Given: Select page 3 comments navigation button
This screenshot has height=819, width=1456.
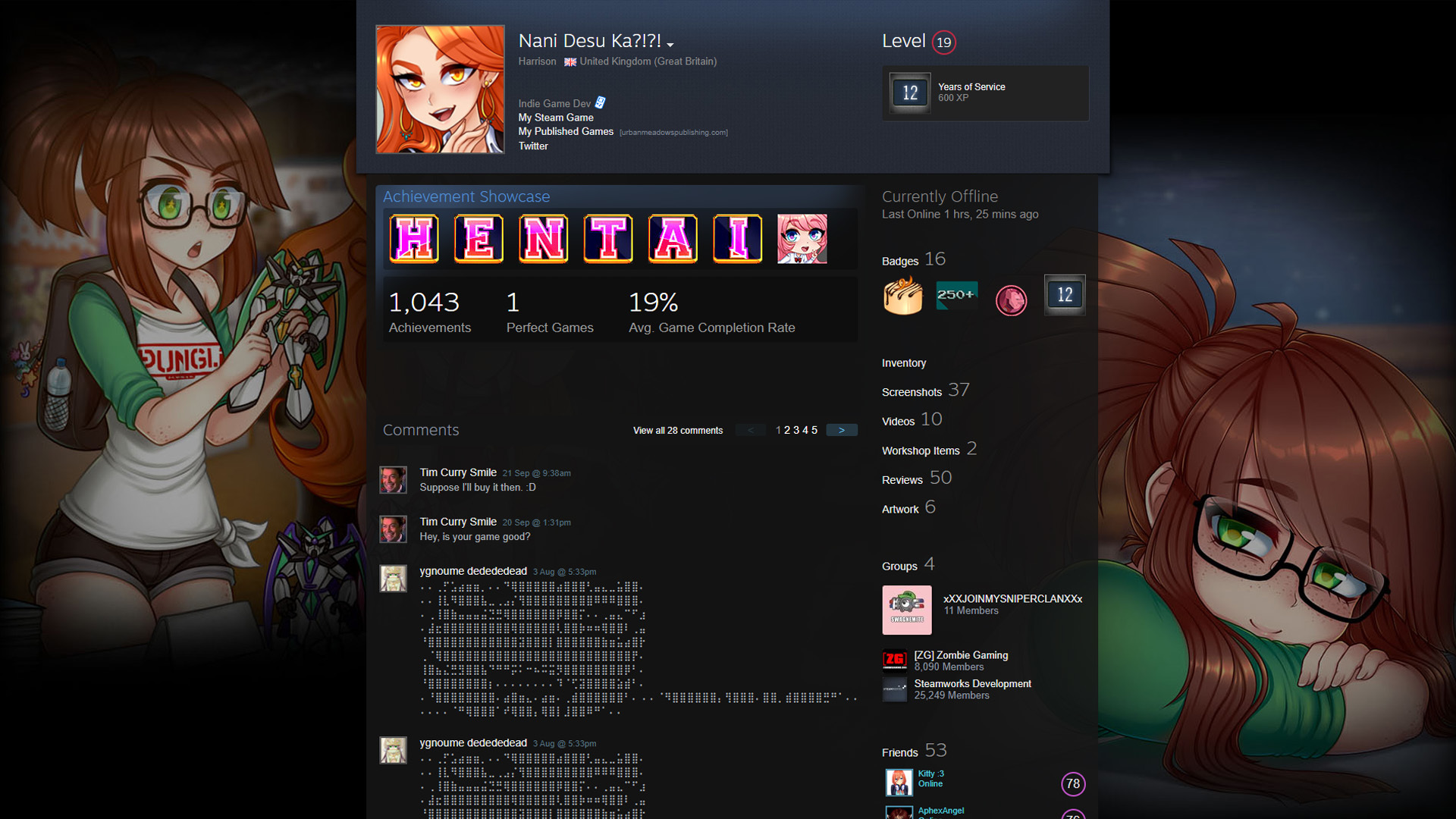Looking at the screenshot, I should coord(796,429).
